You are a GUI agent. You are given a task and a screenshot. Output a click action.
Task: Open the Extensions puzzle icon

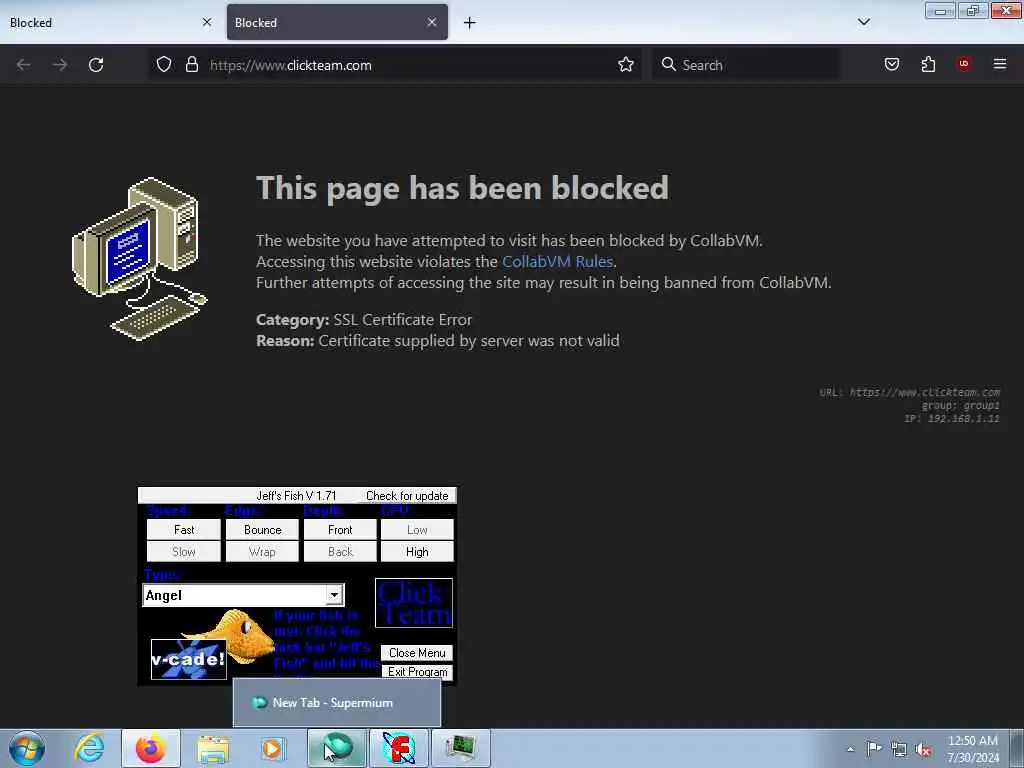[928, 64]
